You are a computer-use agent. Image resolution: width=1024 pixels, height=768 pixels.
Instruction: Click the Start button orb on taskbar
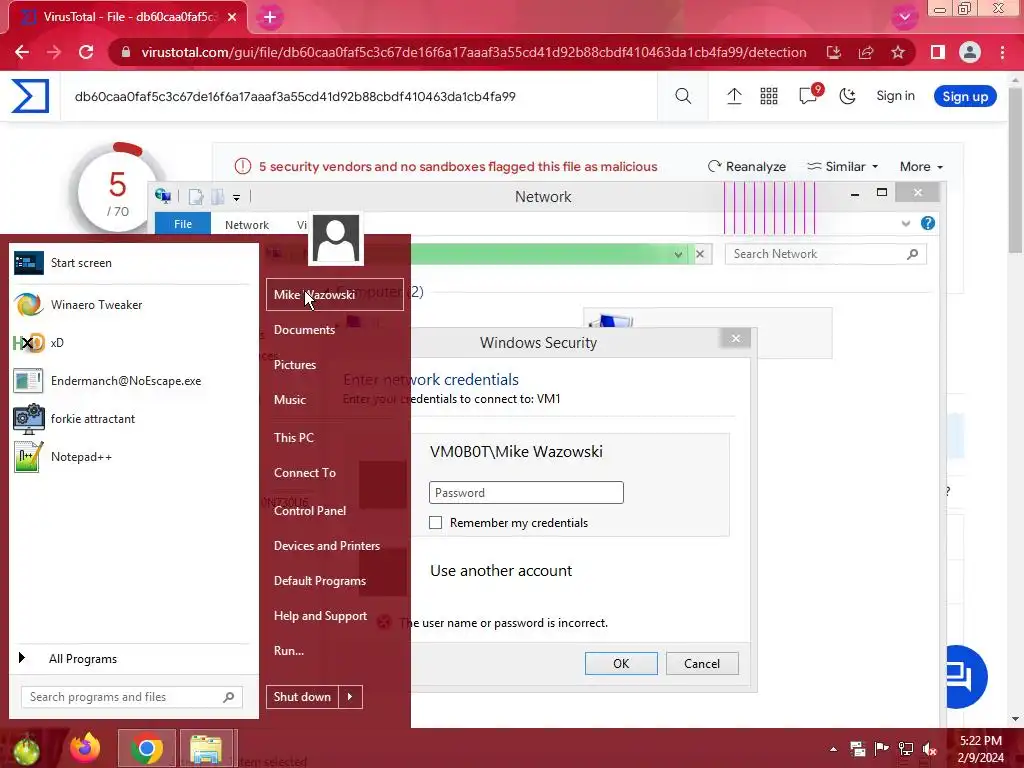26,750
